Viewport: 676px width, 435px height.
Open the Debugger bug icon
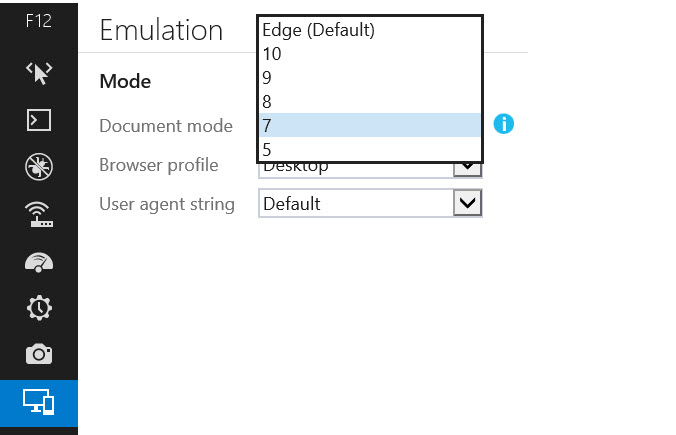pyautogui.click(x=39, y=166)
